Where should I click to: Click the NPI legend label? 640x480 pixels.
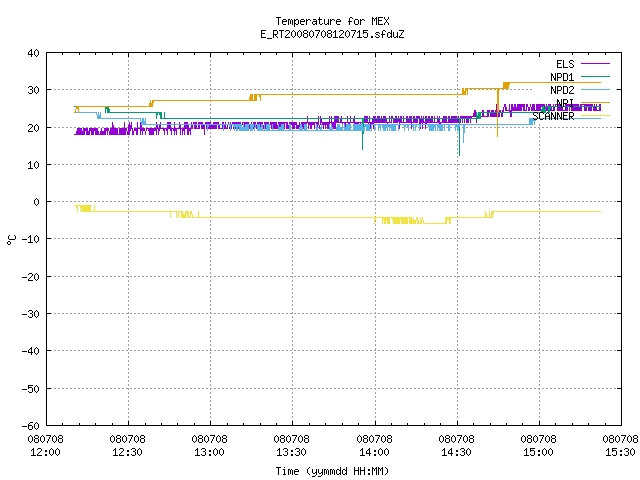(565, 102)
